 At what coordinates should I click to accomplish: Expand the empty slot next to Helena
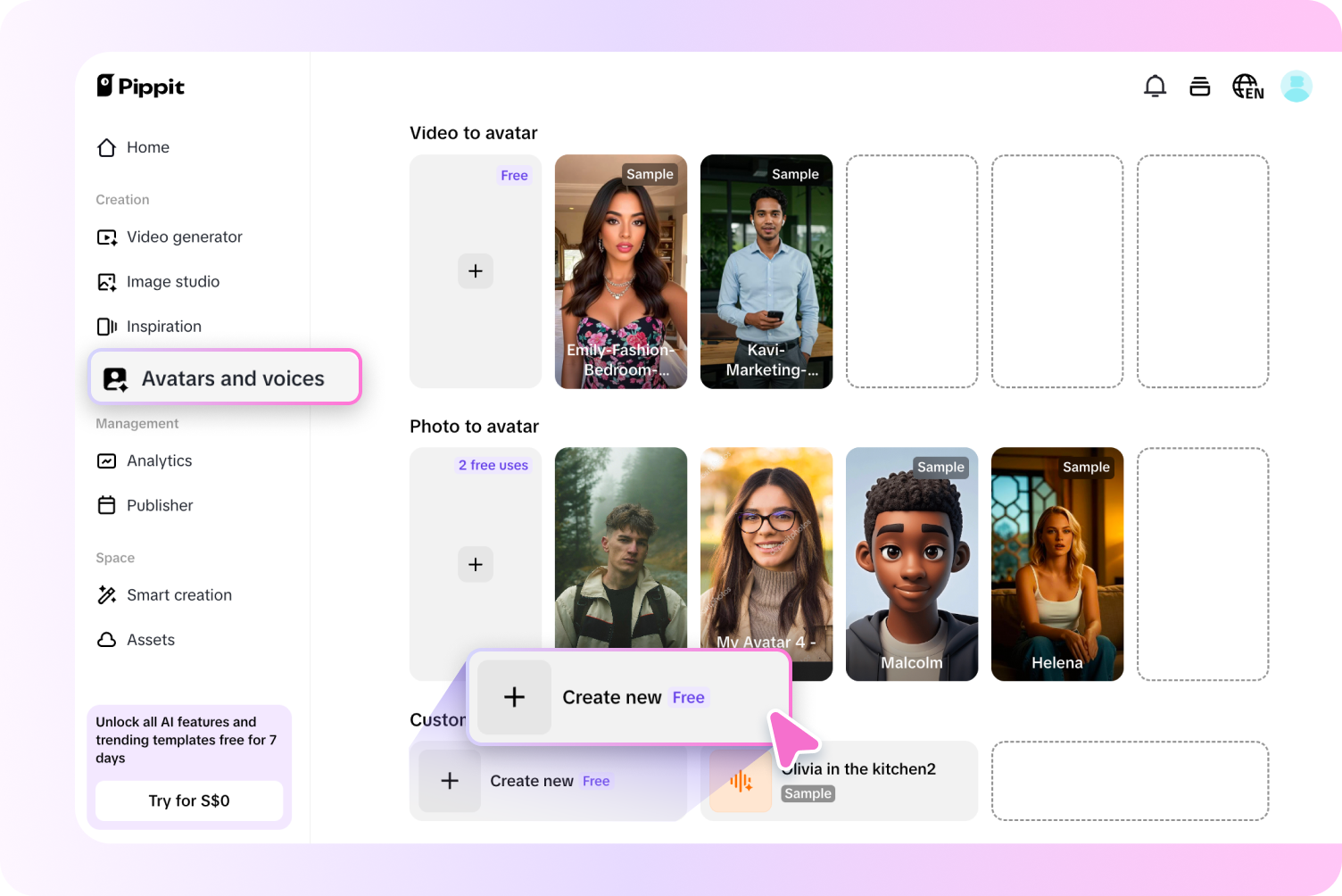[x=1203, y=563]
